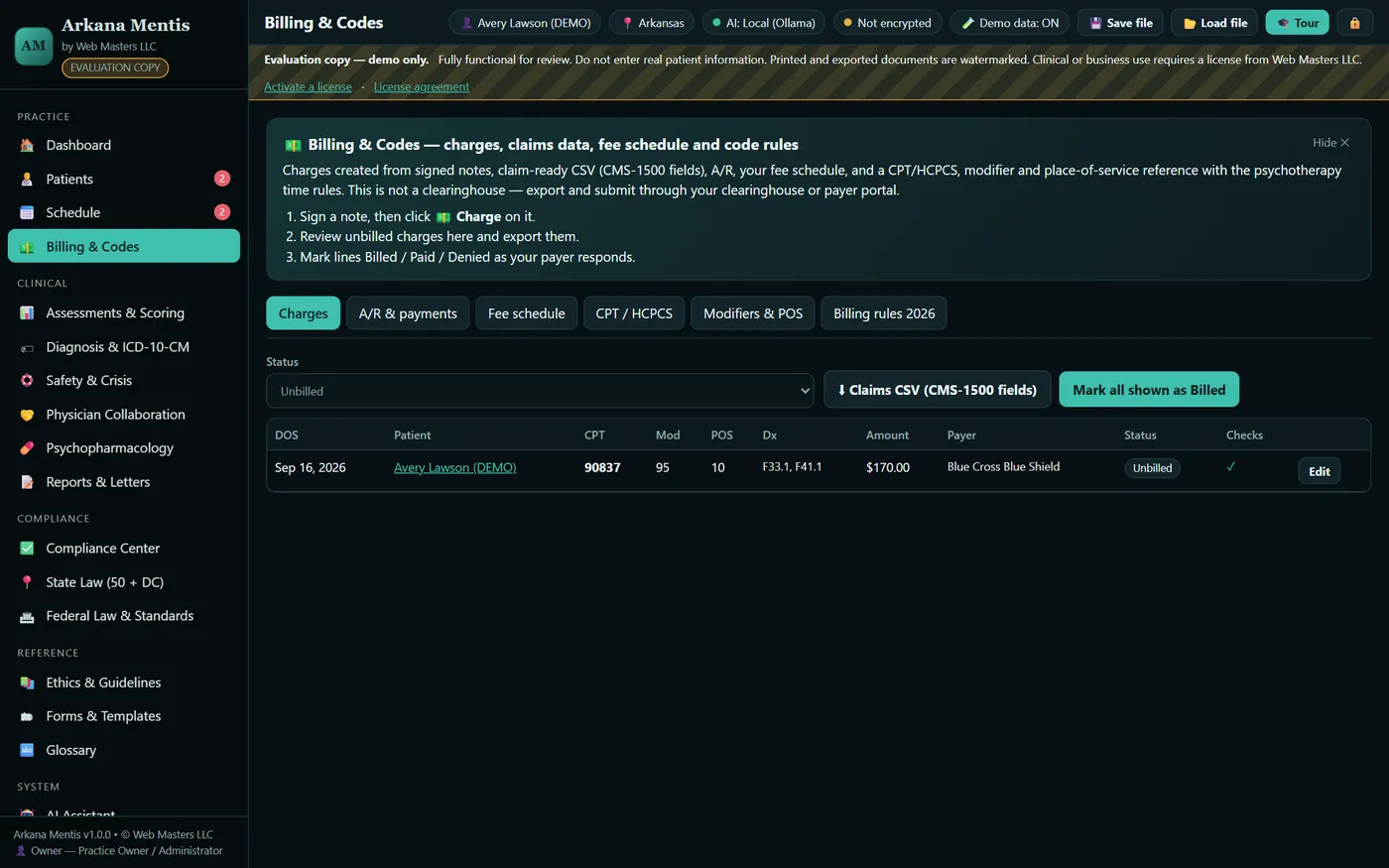Open the Arkansas state selector chip
Screen dimensions: 1389x868
point(652,23)
